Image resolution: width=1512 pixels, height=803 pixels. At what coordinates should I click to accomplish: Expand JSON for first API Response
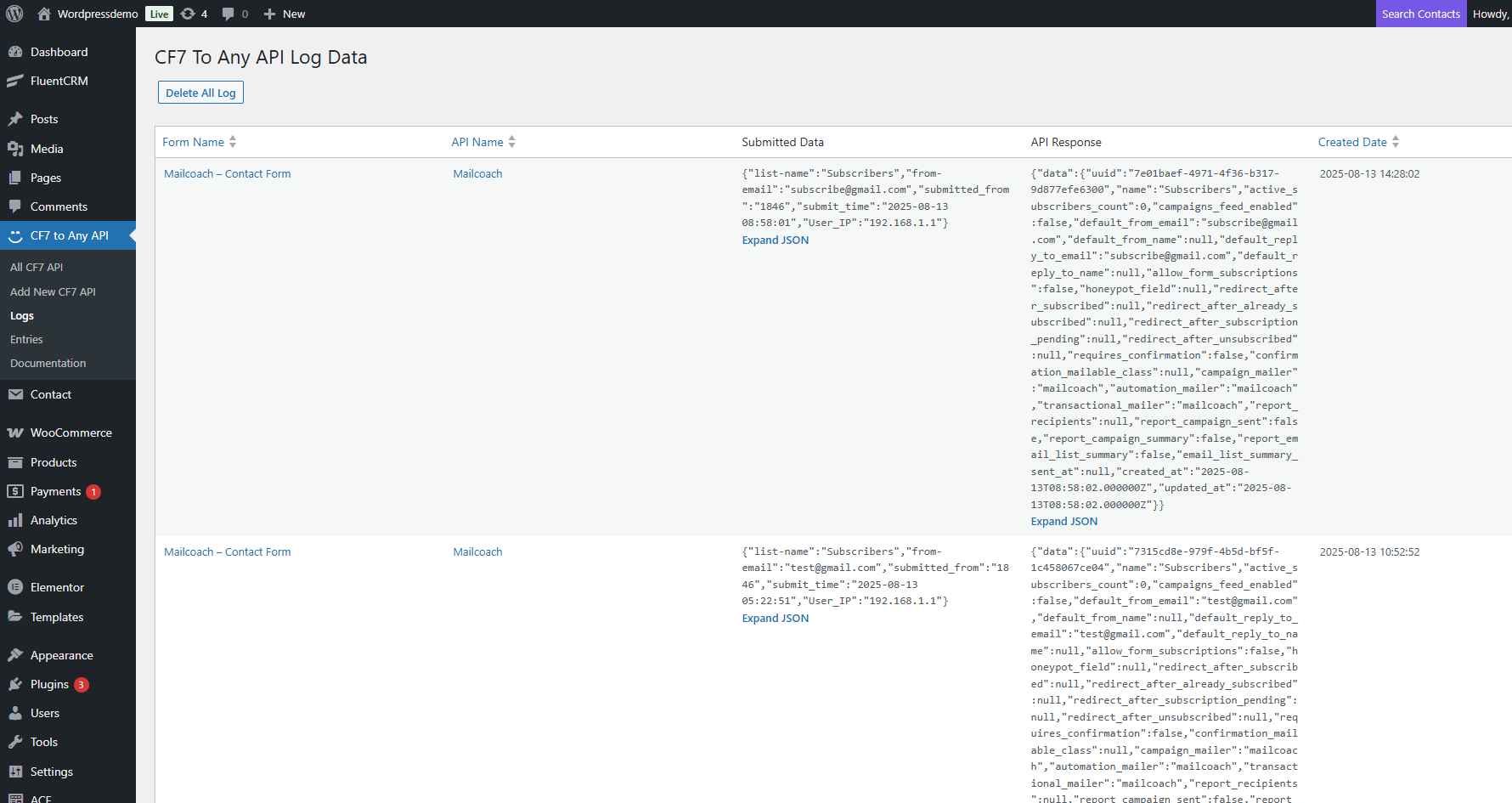point(1063,522)
